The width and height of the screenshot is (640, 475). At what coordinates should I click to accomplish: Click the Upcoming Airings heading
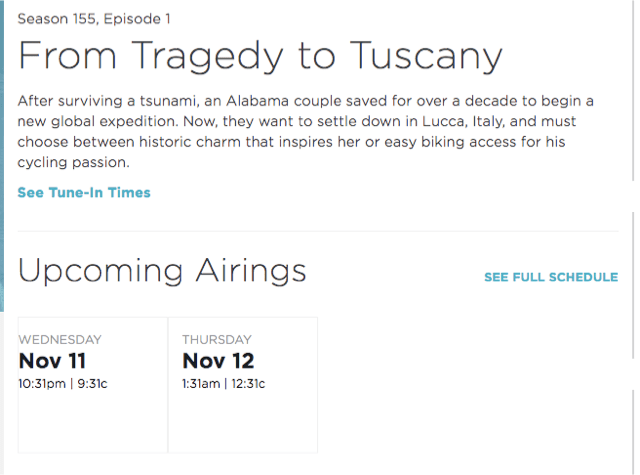tap(162, 270)
